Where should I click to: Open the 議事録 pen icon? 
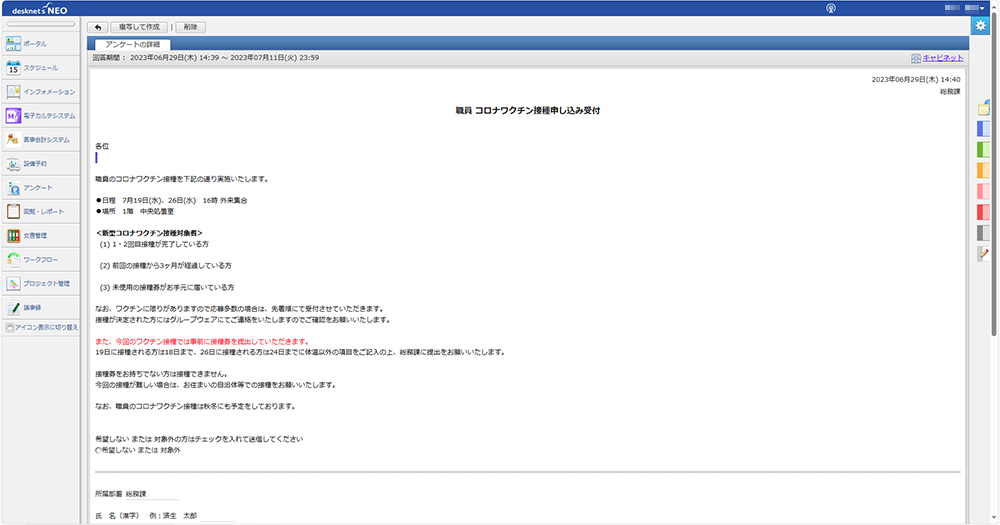(13, 307)
